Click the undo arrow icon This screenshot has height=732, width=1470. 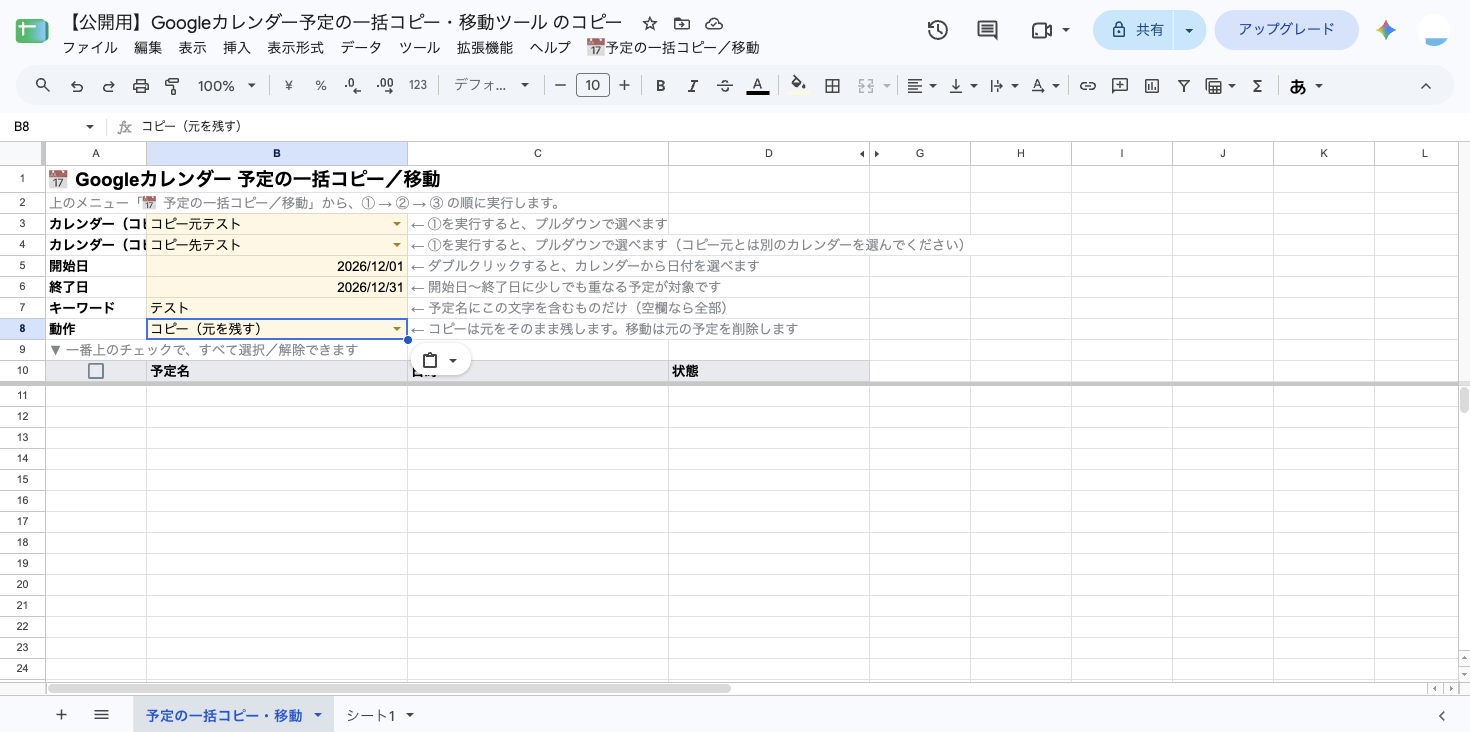point(77,86)
